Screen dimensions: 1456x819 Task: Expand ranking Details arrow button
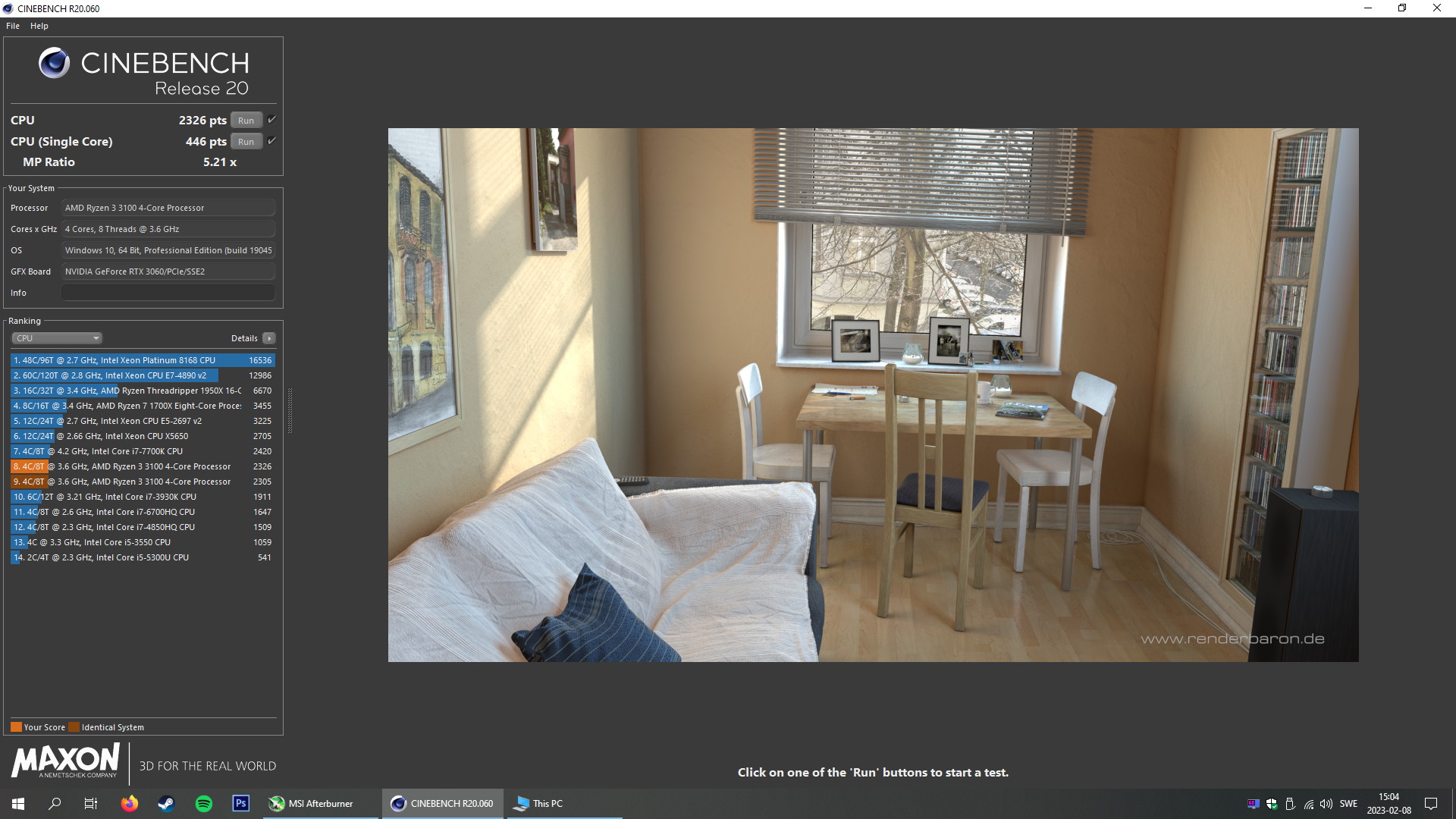click(x=269, y=338)
